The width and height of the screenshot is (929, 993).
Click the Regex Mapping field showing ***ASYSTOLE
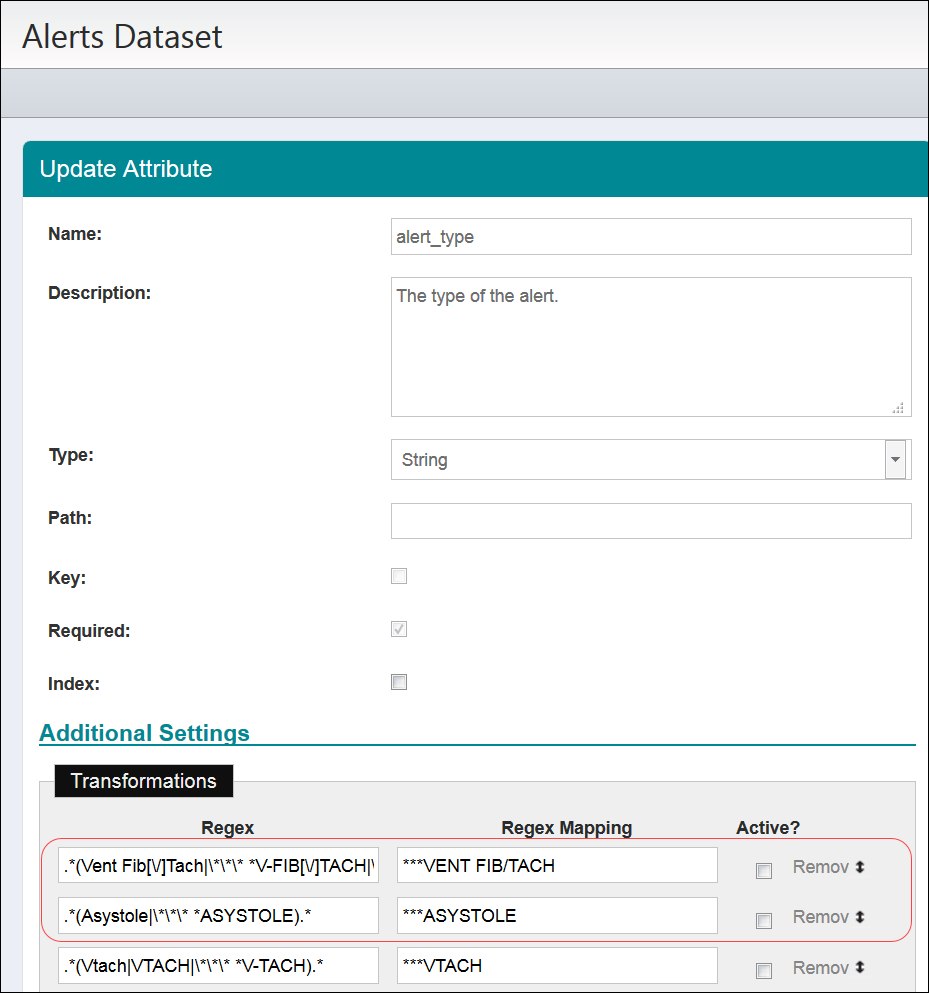click(x=555, y=915)
